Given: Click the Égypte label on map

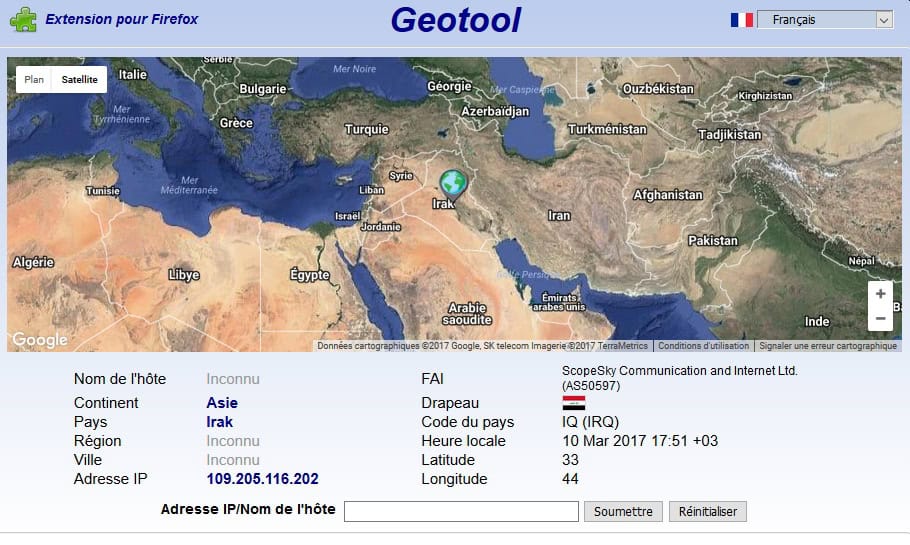Looking at the screenshot, I should coord(309,275).
